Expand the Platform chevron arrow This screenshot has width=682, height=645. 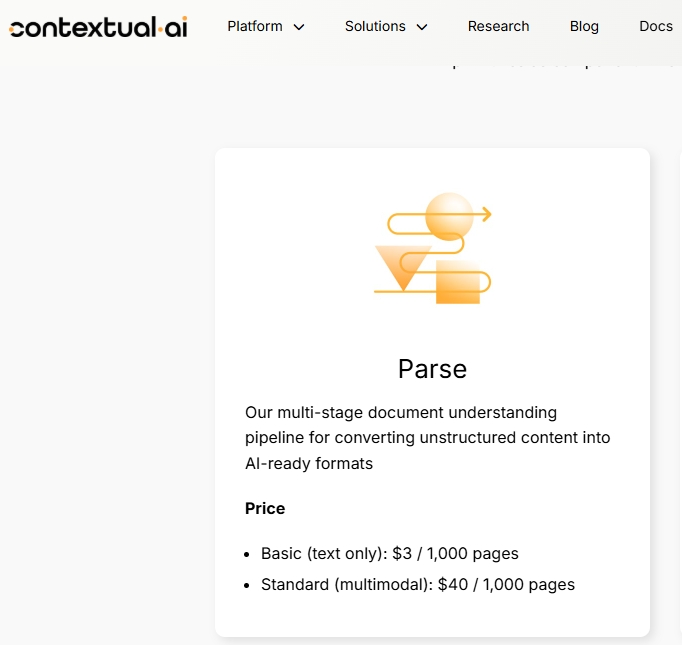pos(299,27)
